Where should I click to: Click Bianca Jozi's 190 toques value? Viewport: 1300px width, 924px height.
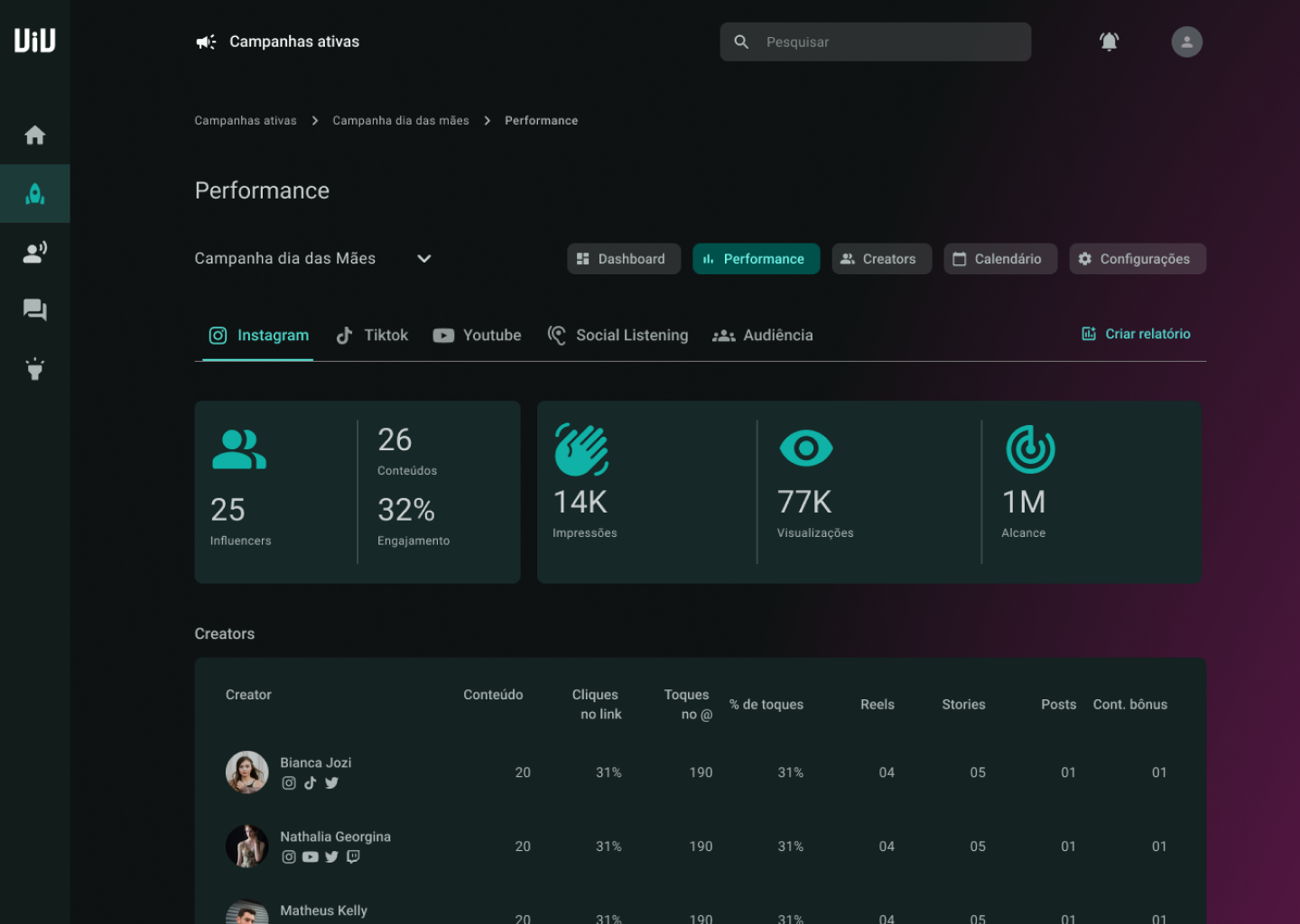pyautogui.click(x=701, y=773)
